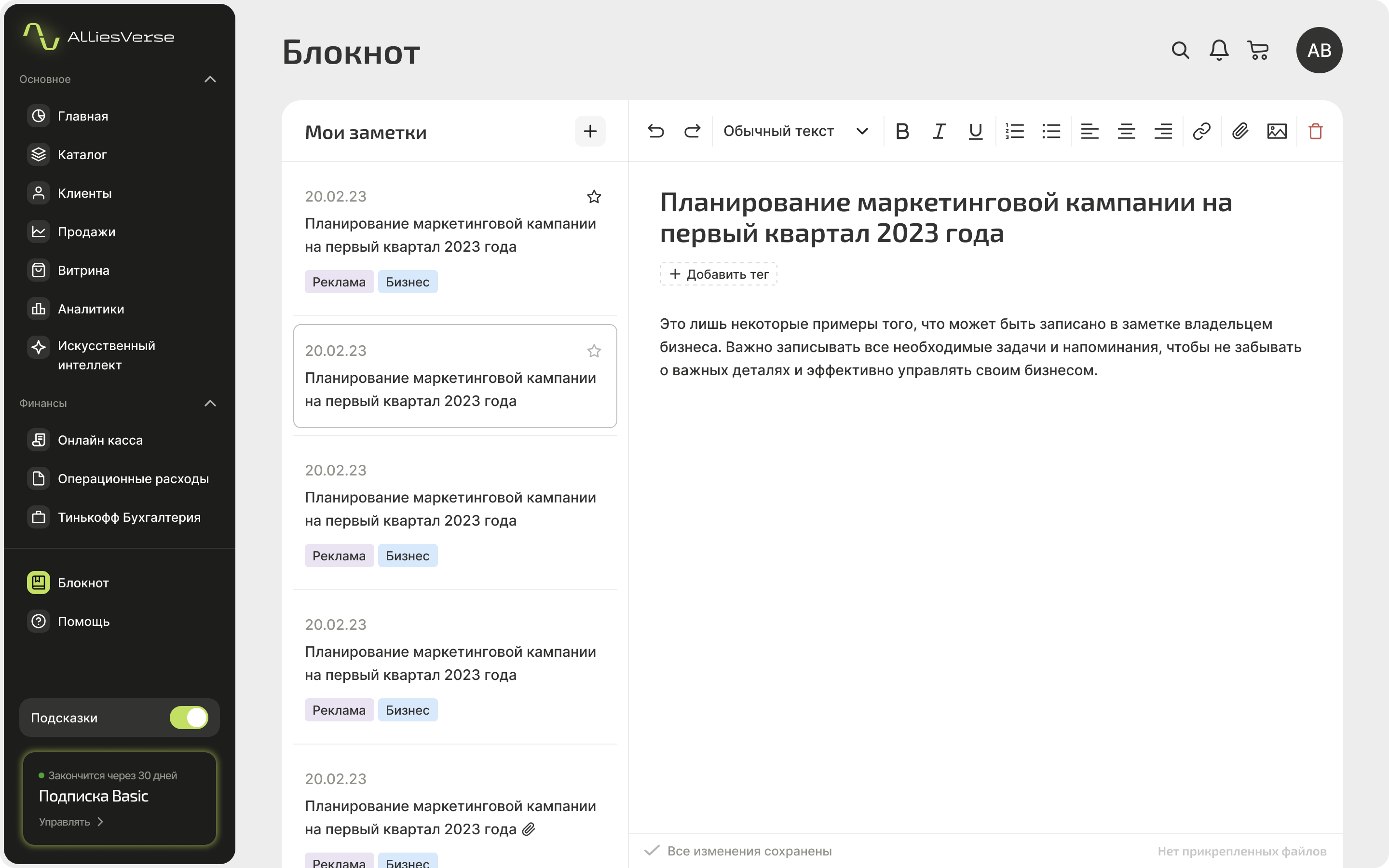Open 'Витрина' in the sidebar
1389x868 pixels.
(120, 270)
